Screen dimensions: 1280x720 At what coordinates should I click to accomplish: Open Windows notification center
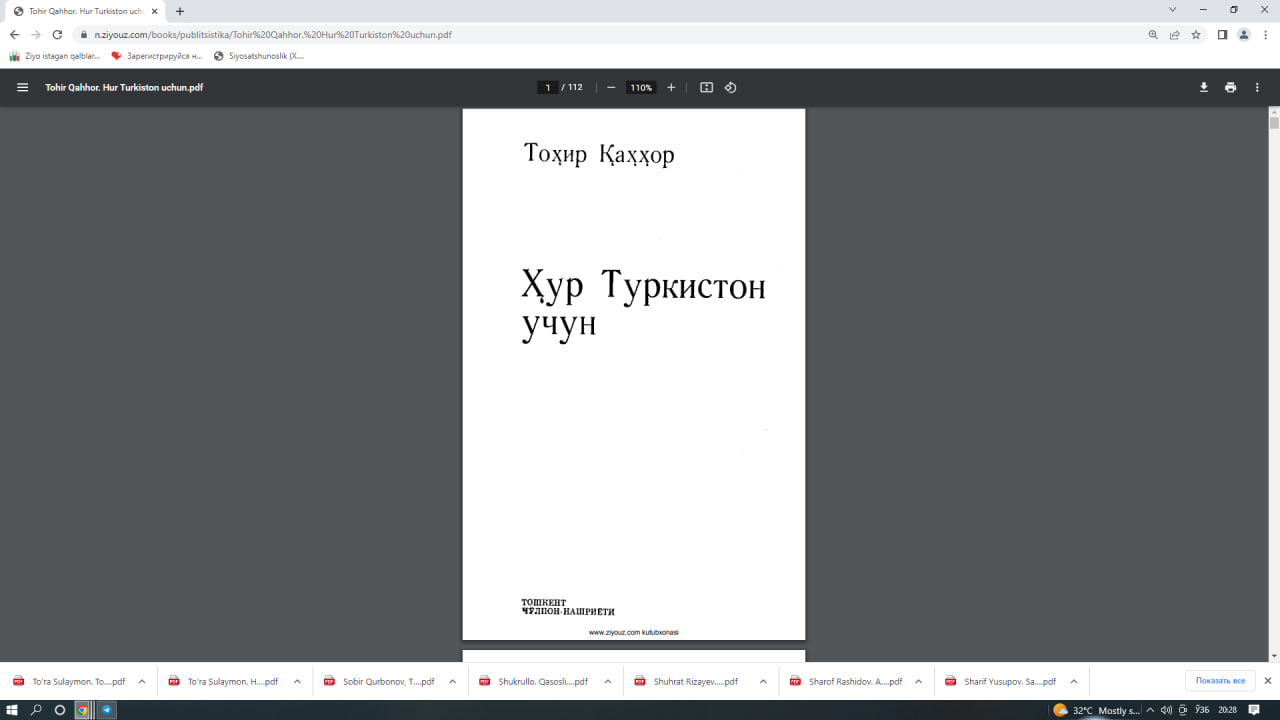click(1254, 710)
